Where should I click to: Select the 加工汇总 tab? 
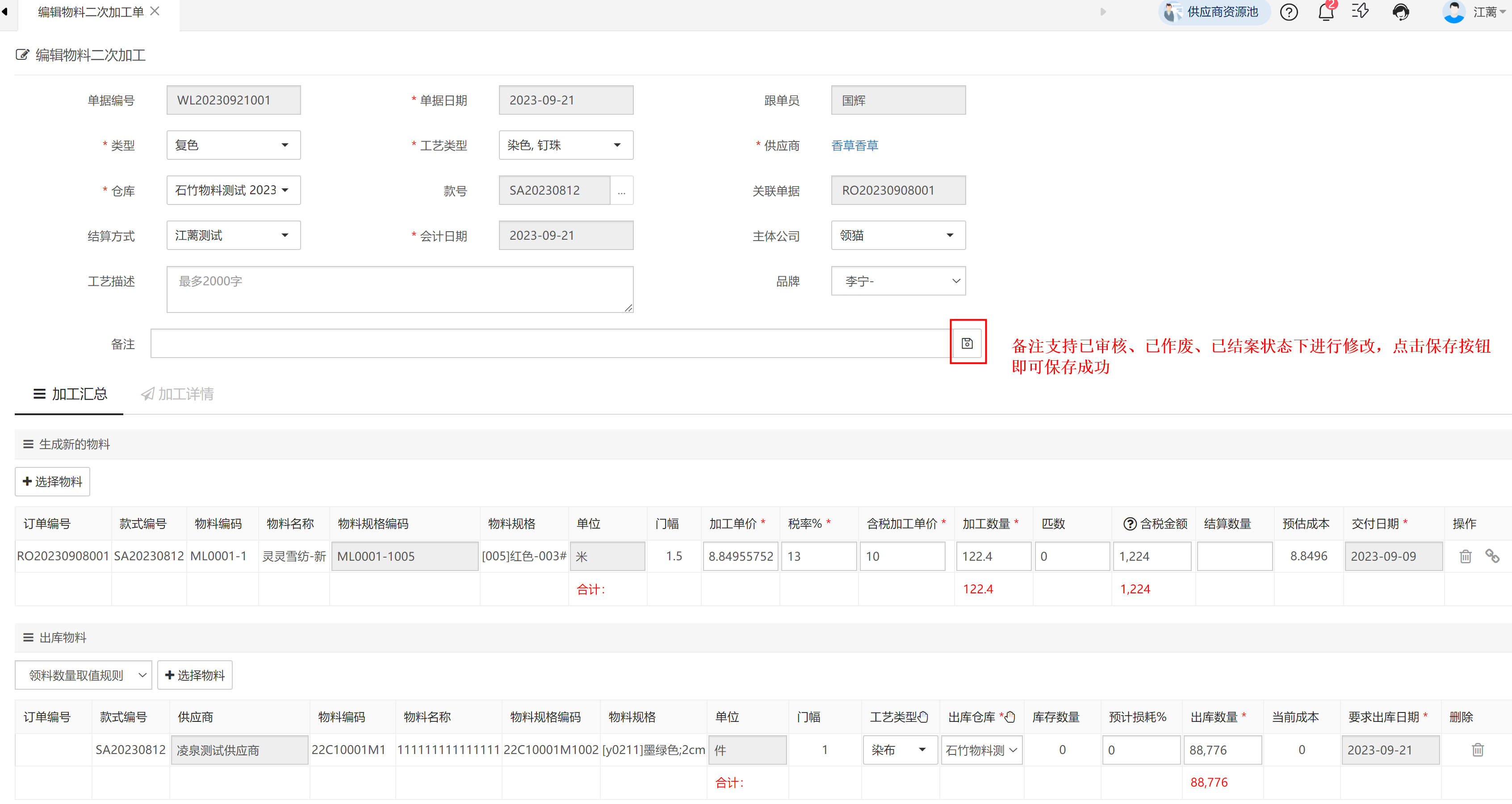pyautogui.click(x=70, y=393)
